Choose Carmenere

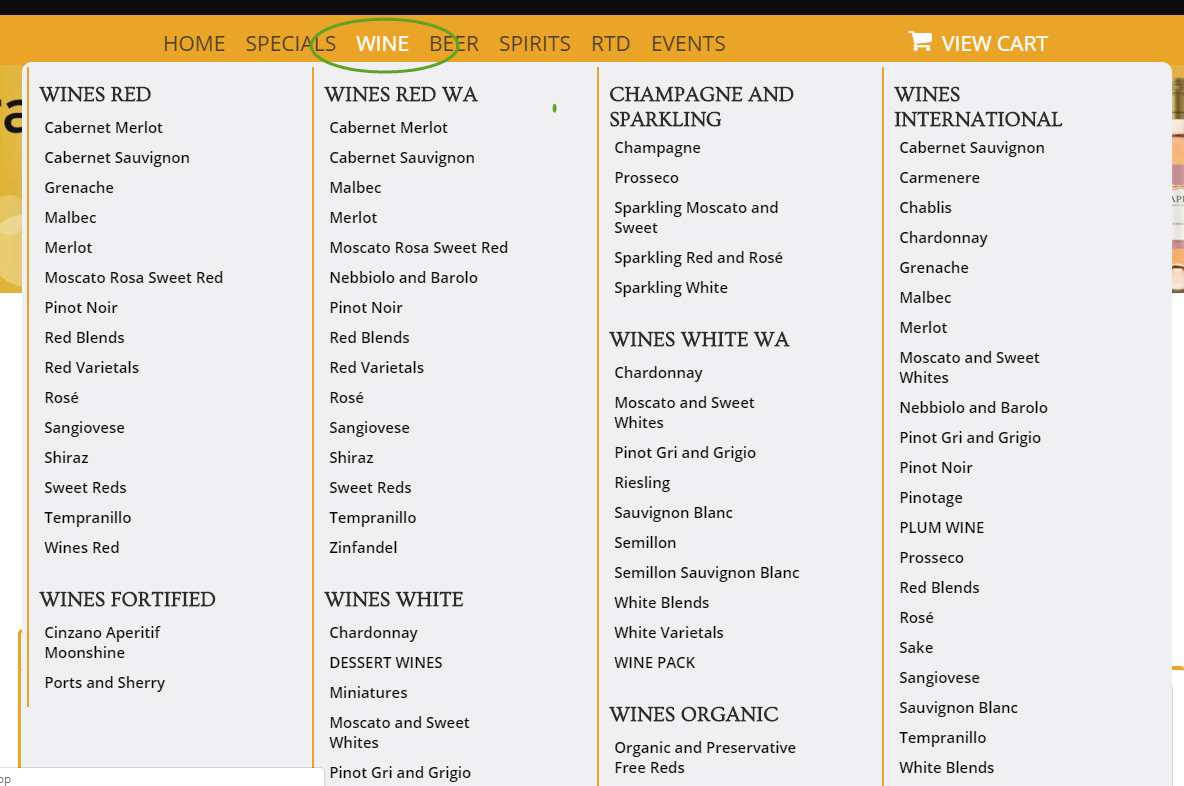point(939,178)
